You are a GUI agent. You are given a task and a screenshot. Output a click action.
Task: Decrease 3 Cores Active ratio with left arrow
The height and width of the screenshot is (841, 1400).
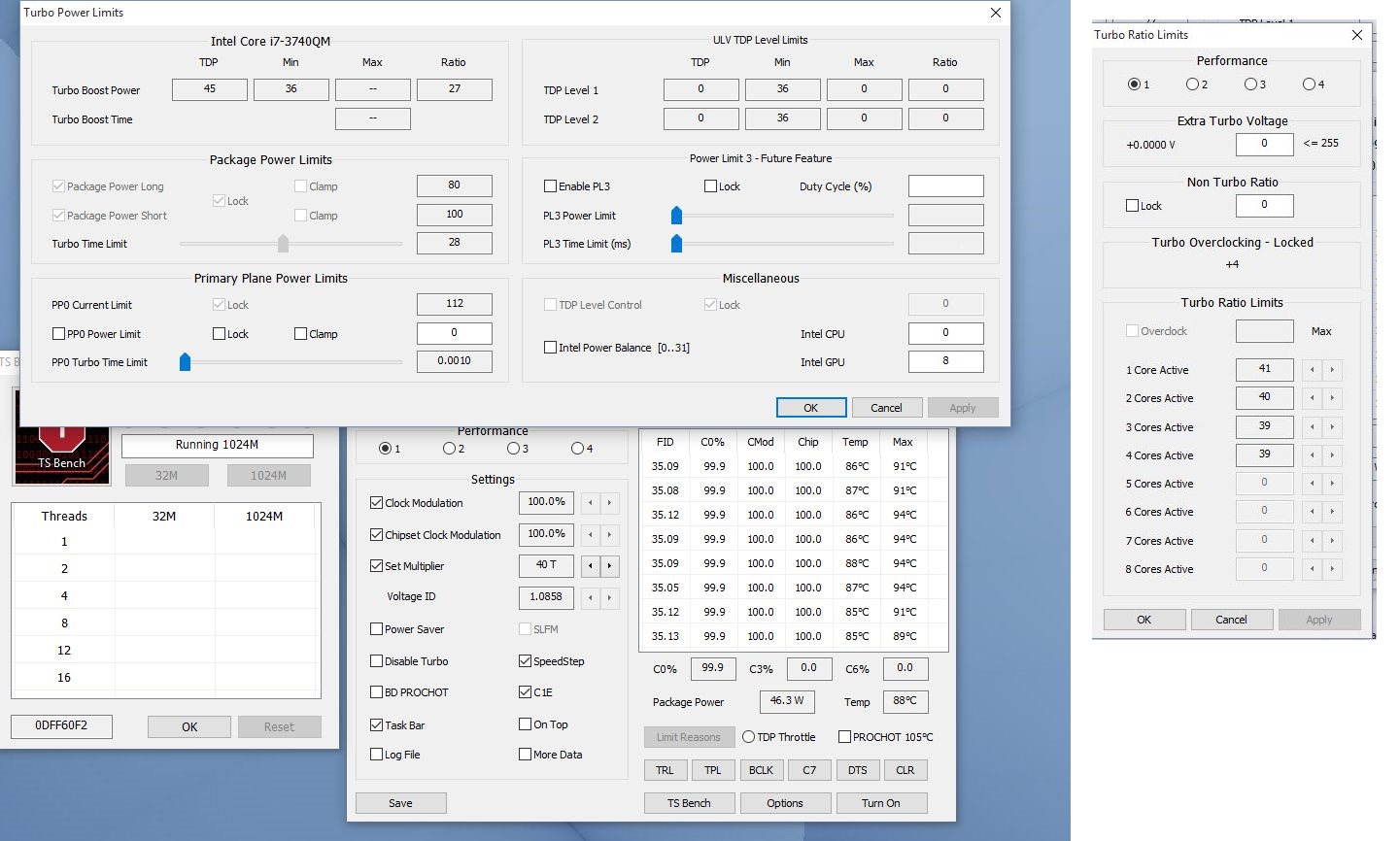(1313, 427)
